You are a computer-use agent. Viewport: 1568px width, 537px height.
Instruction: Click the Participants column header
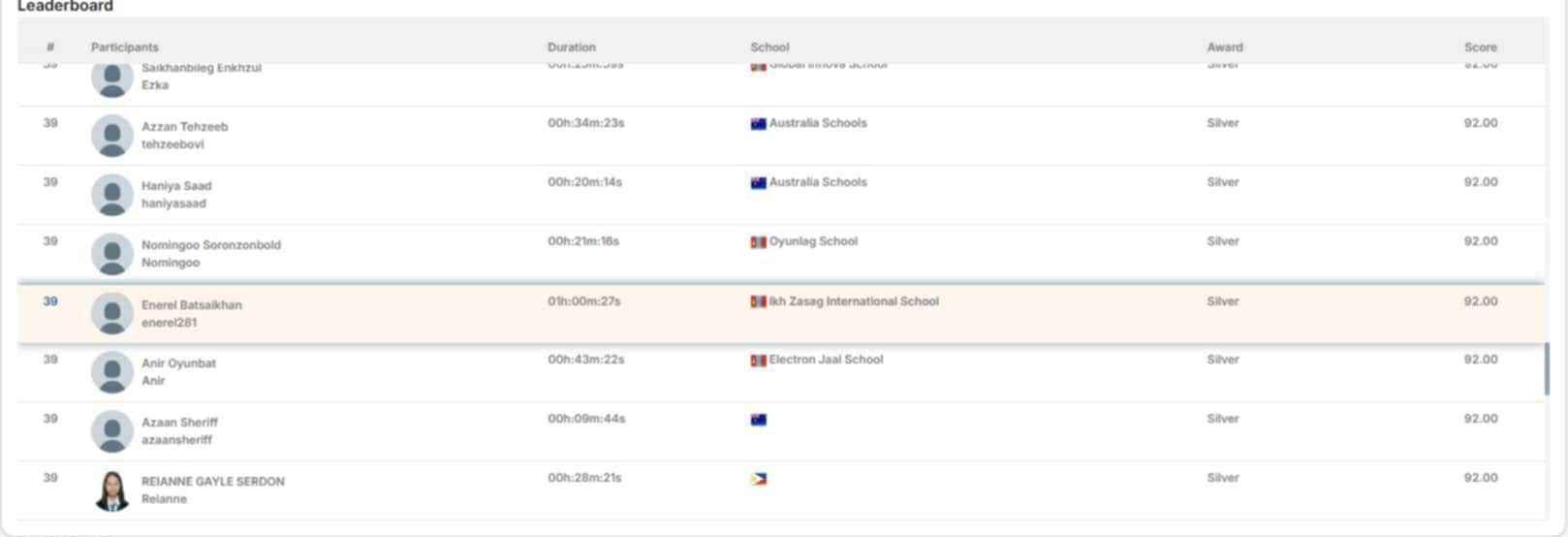pos(124,47)
